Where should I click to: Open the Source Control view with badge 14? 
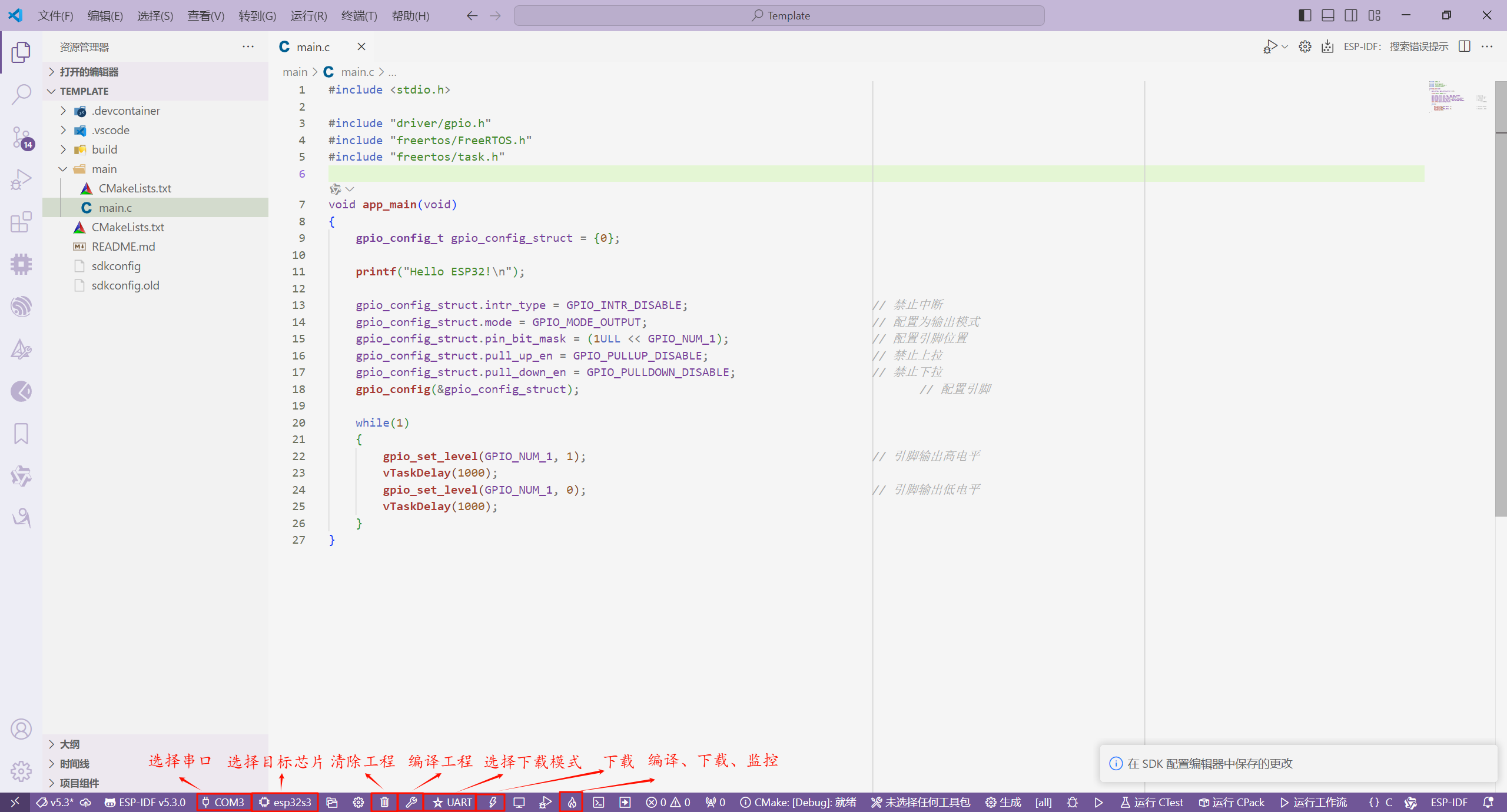coord(21,137)
